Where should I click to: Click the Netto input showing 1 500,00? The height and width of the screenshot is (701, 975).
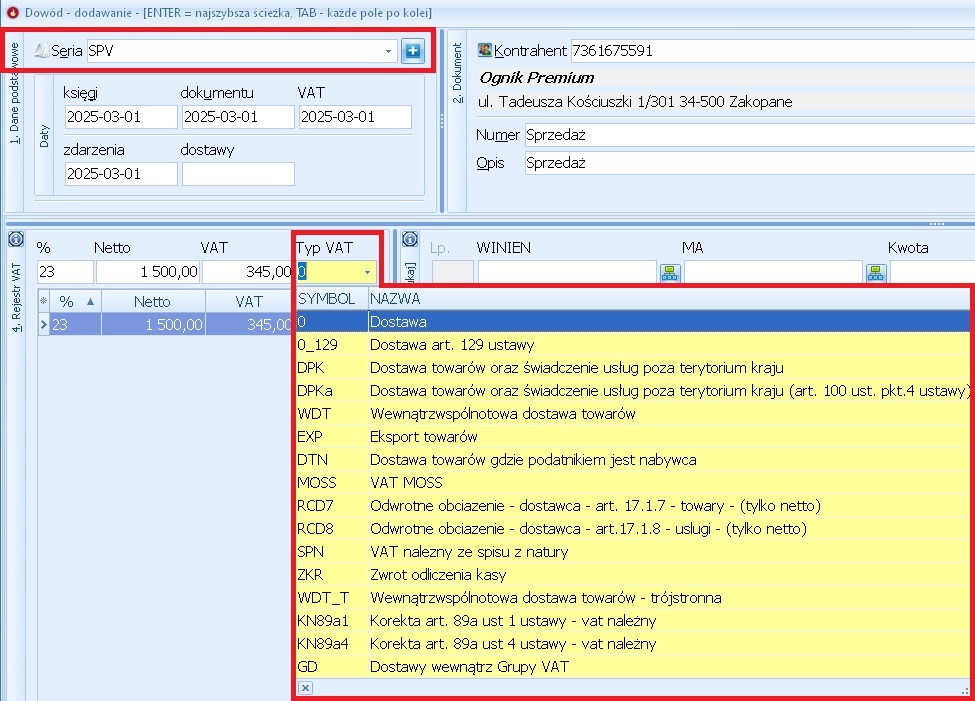[x=148, y=272]
